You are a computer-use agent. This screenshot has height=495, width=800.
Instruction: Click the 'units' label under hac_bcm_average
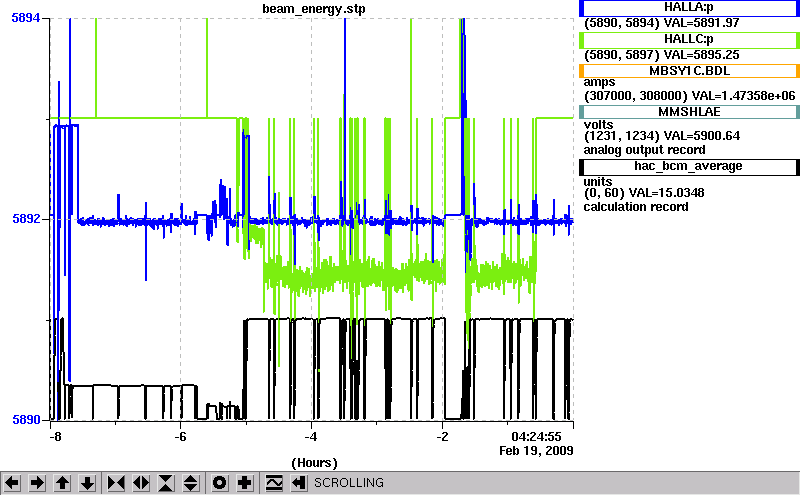click(598, 182)
